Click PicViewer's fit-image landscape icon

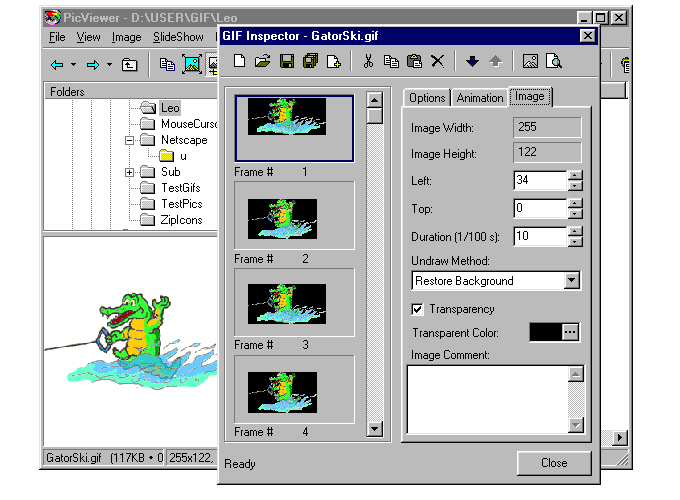point(192,65)
